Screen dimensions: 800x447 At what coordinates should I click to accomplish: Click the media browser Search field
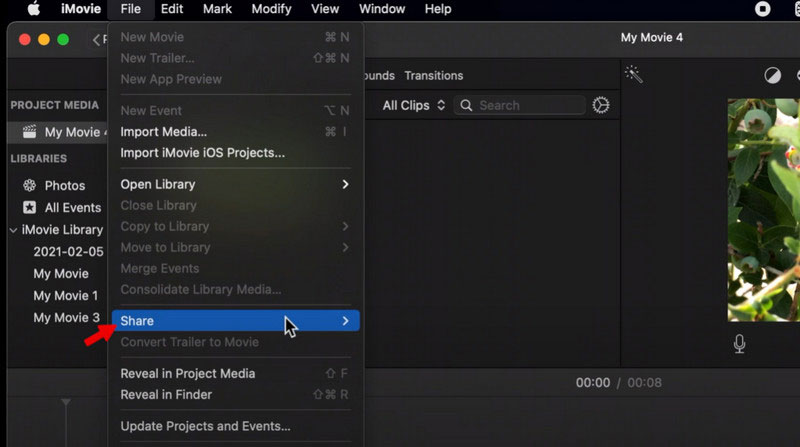click(x=519, y=105)
